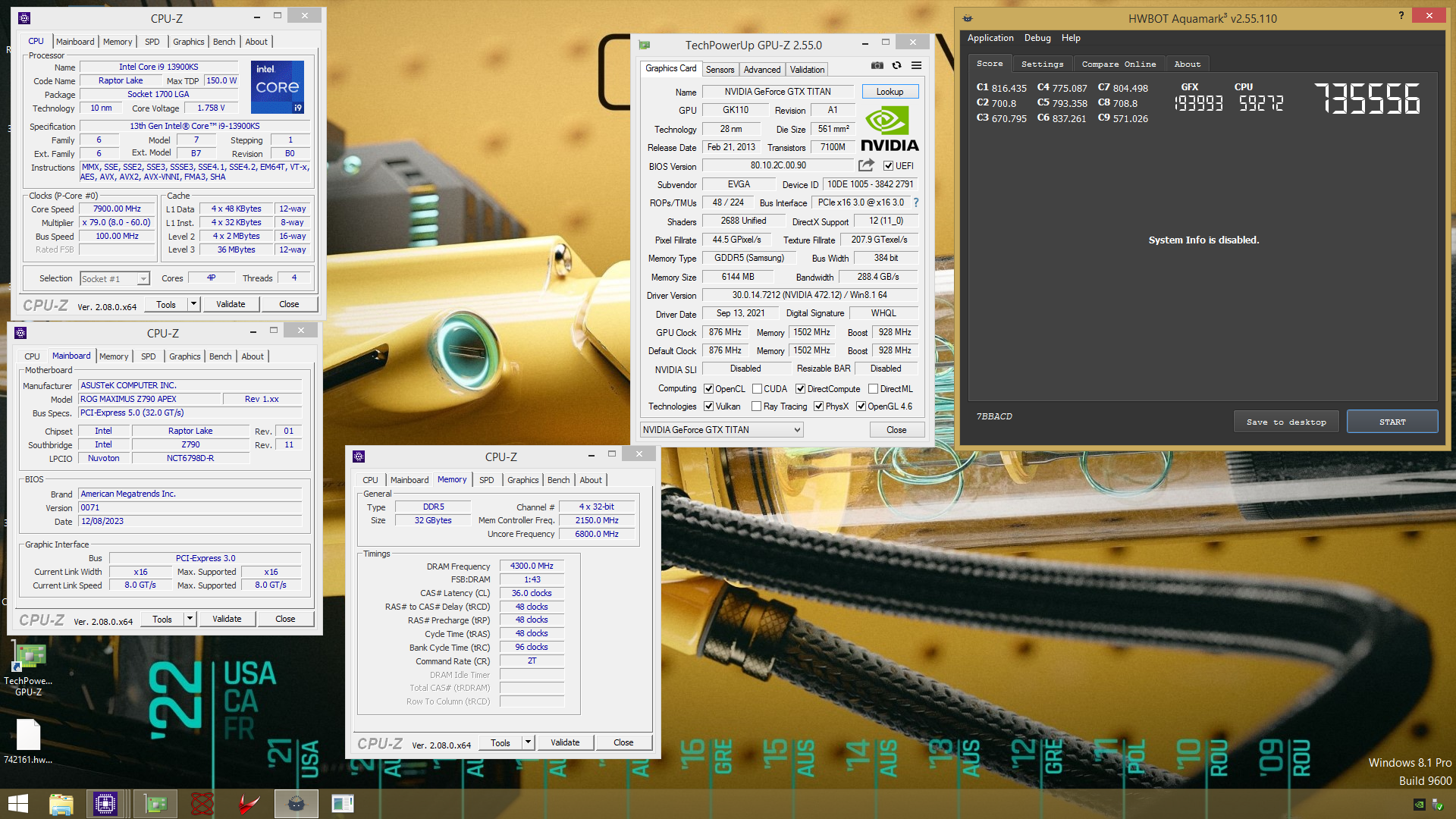Click the CPU-Z Mainboard window title icon
The image size is (1456, 819).
[20, 333]
